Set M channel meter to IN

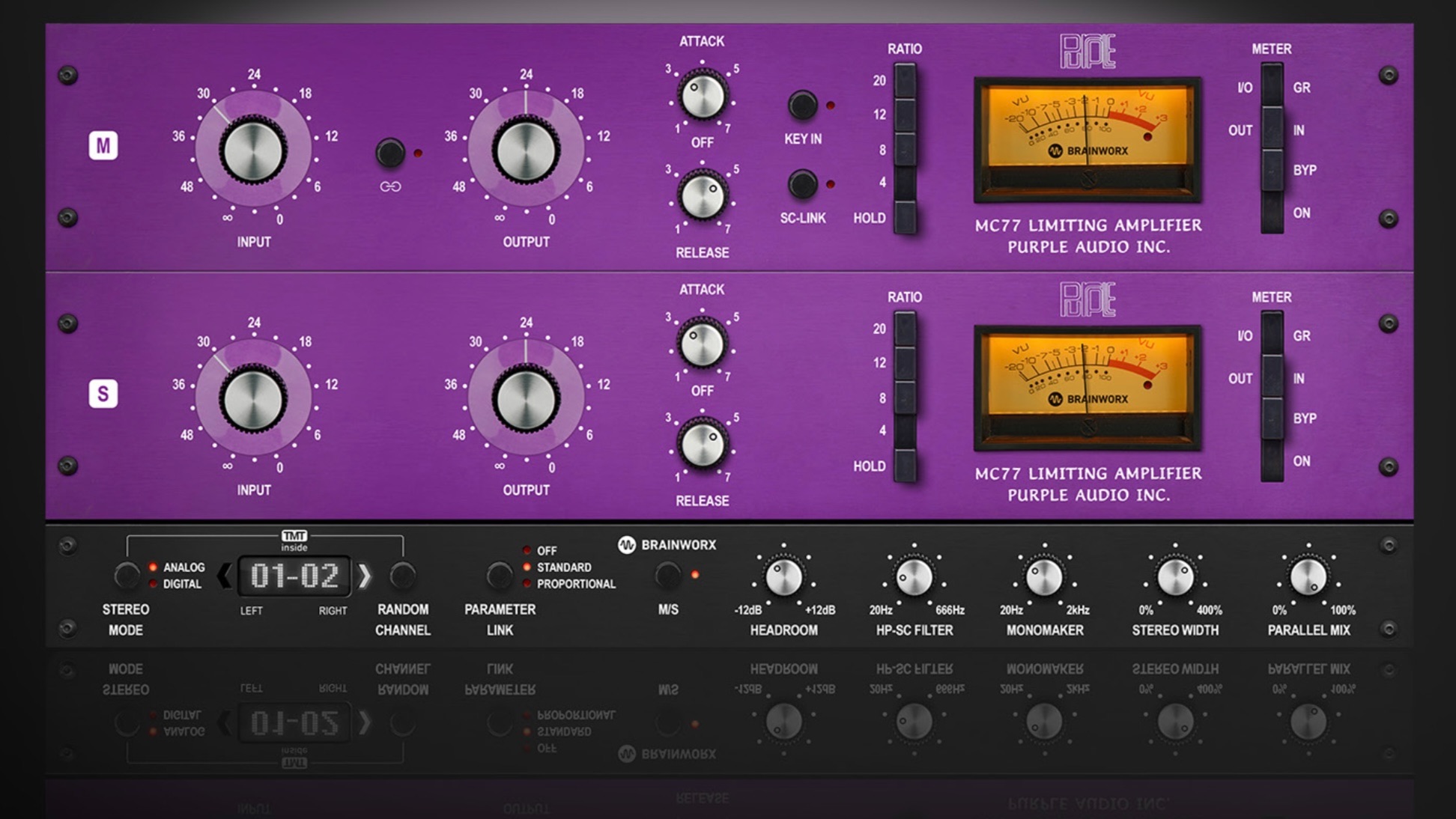pyautogui.click(x=1272, y=129)
